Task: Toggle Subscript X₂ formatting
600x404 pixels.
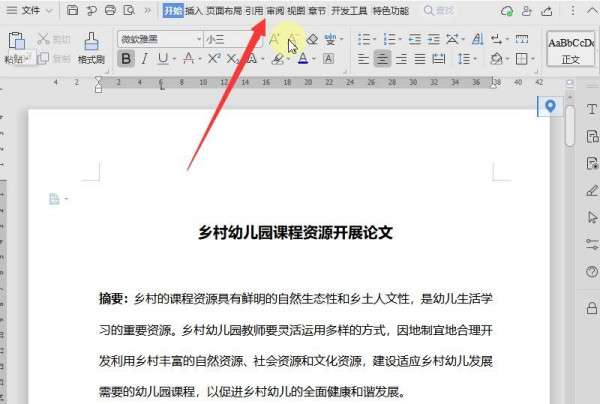Action: pyautogui.click(x=233, y=59)
